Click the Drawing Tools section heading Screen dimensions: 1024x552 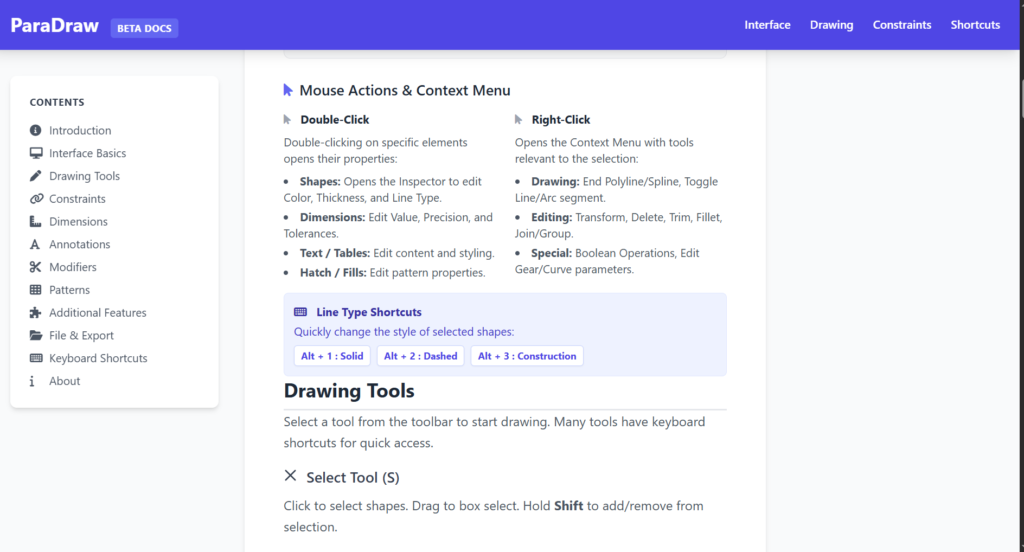coord(349,391)
